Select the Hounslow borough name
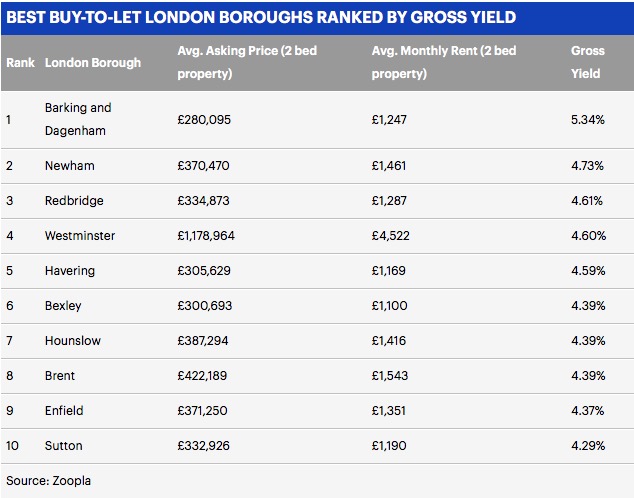The image size is (634, 498). pyautogui.click(x=73, y=341)
